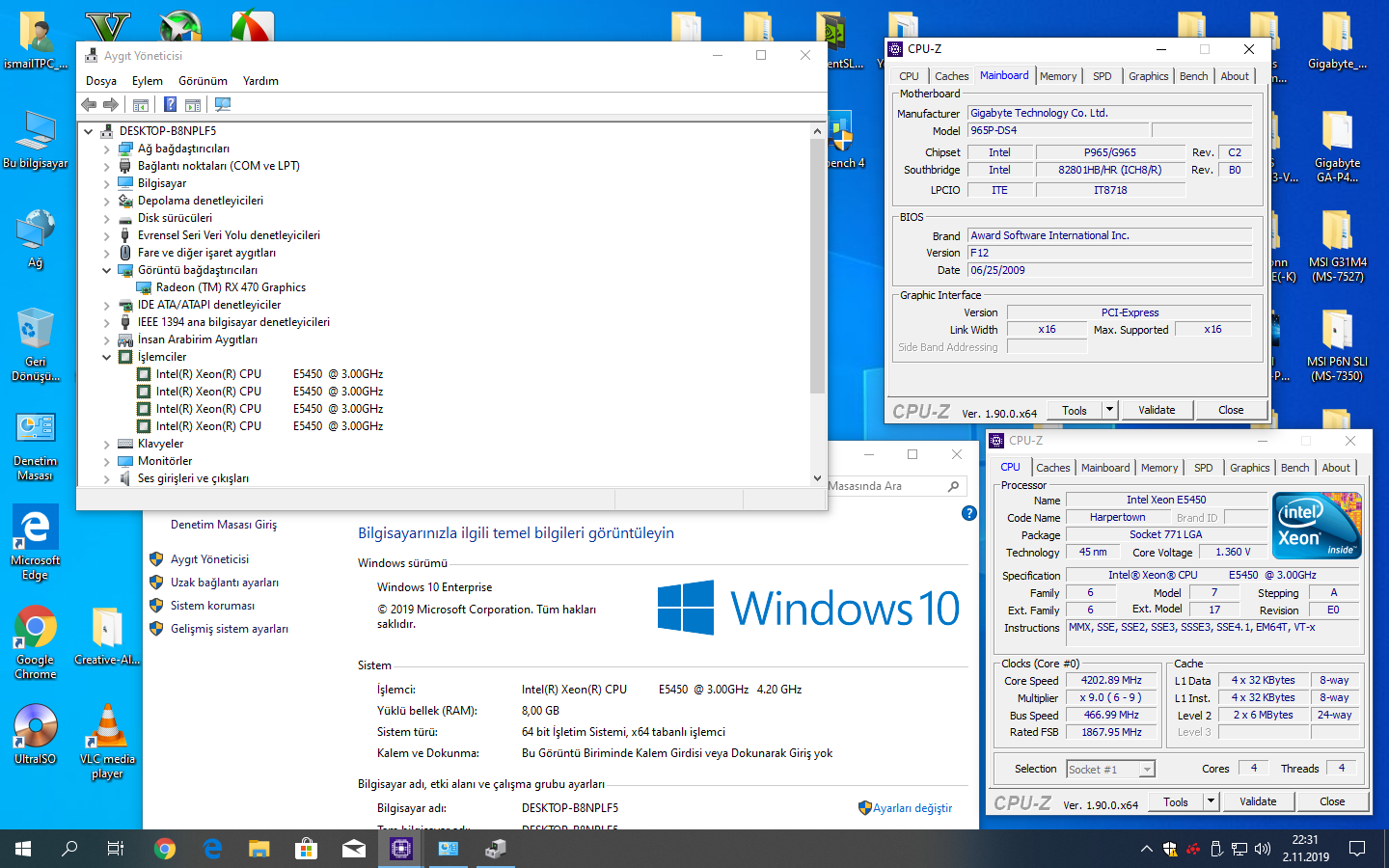Select the VLC media player desktop shortcut
The height and width of the screenshot is (868, 1389).
pos(107,742)
